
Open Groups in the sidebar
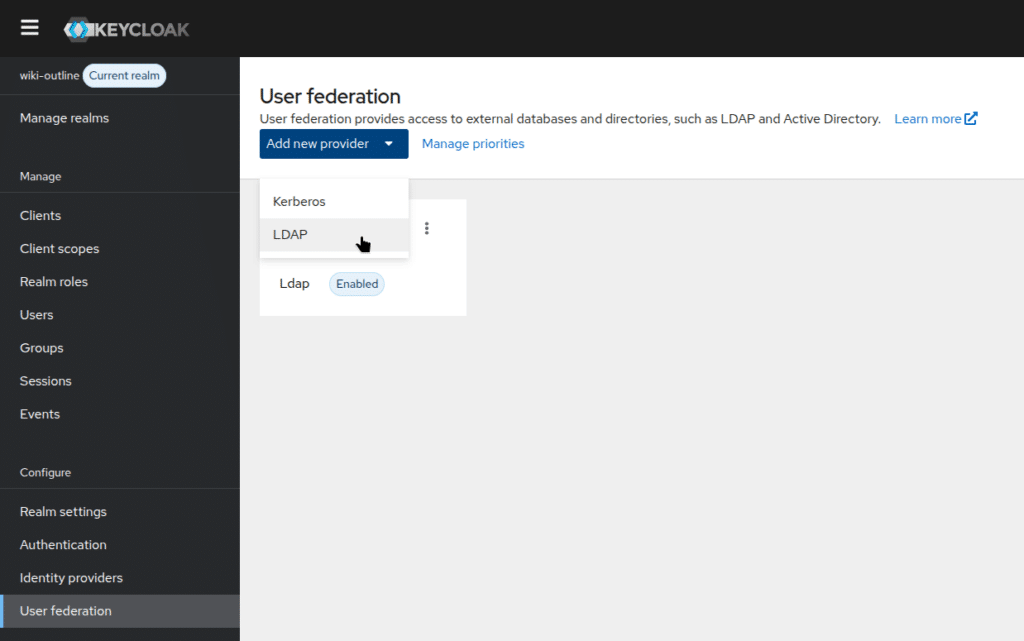point(41,348)
